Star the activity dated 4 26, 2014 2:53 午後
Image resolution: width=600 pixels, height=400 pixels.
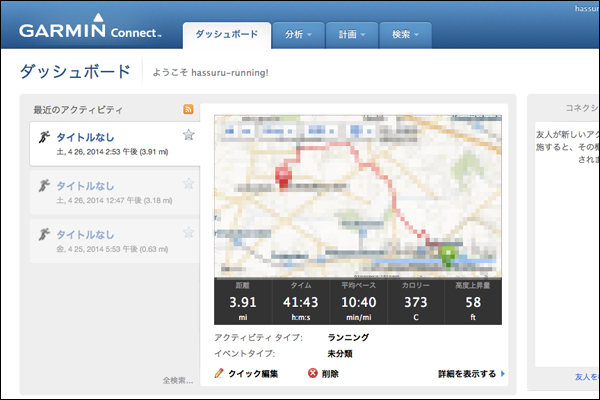tap(188, 135)
